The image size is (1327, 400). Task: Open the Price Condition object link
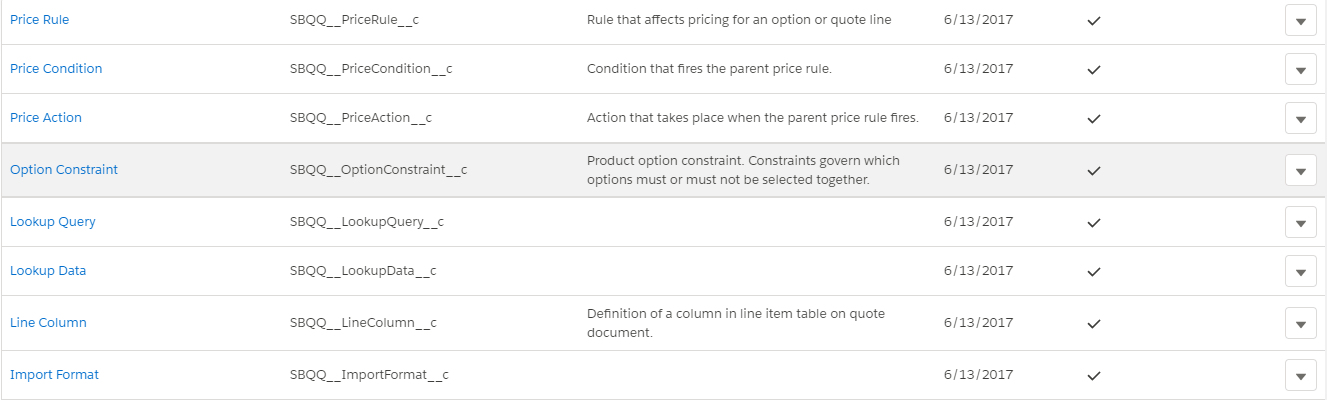[56, 69]
